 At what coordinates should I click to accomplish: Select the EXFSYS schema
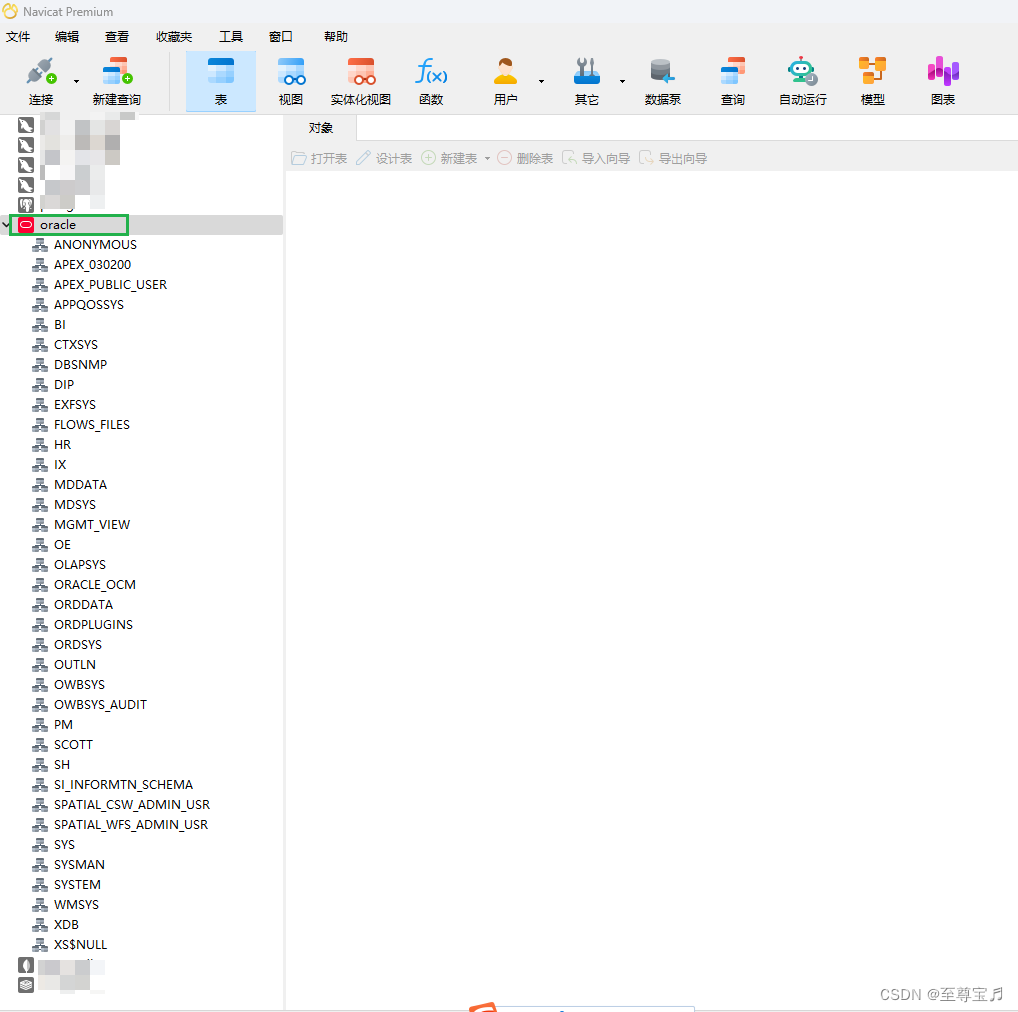click(75, 404)
